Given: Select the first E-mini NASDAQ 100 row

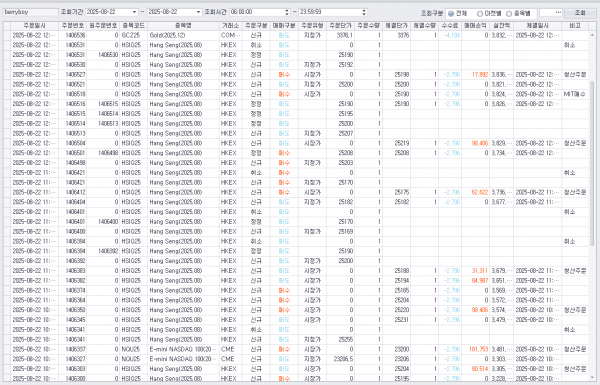Looking at the screenshot, I should click(296, 349).
